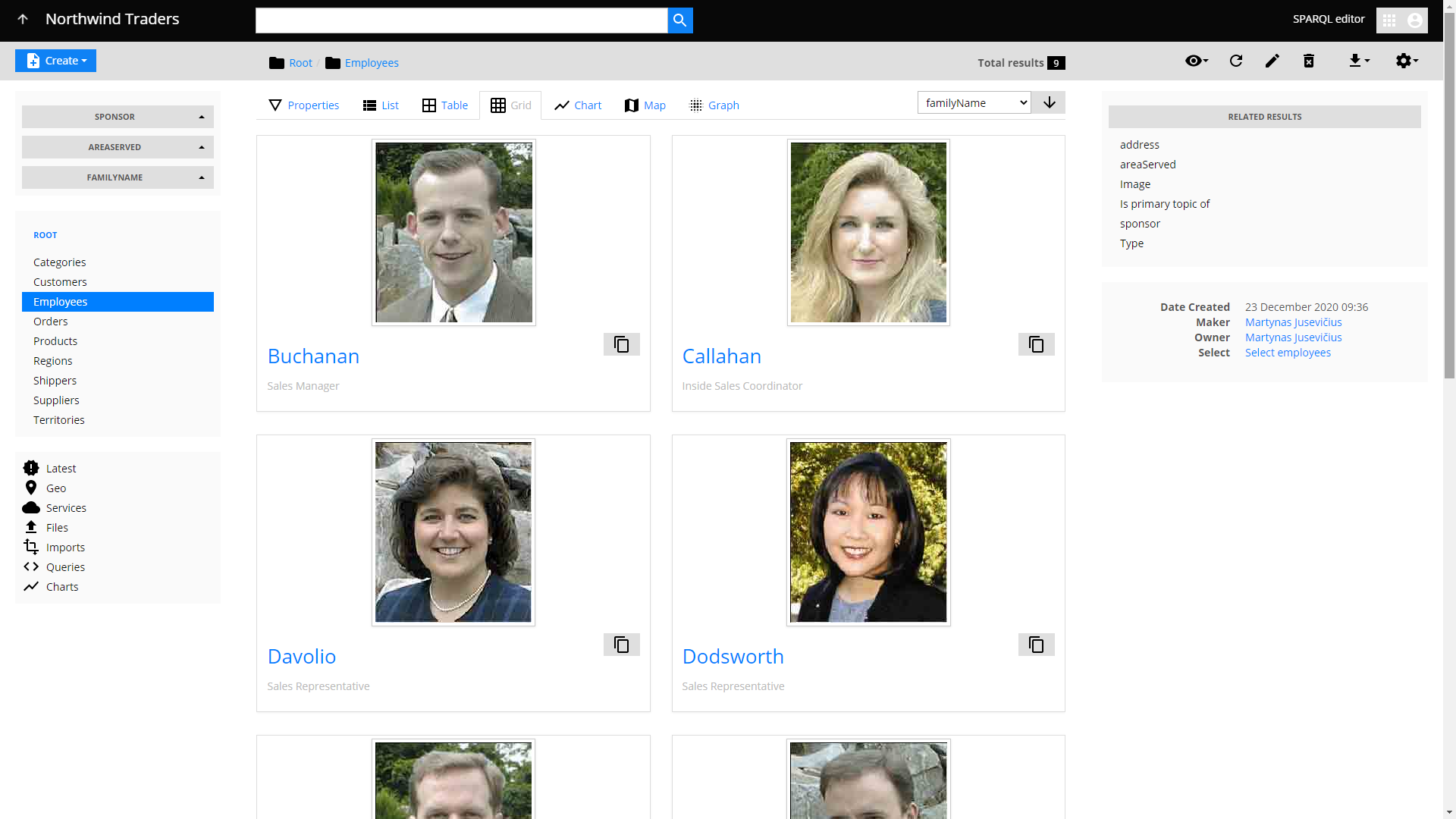Open the download export dropdown
Viewport: 1456px width, 819px height.
click(1359, 61)
